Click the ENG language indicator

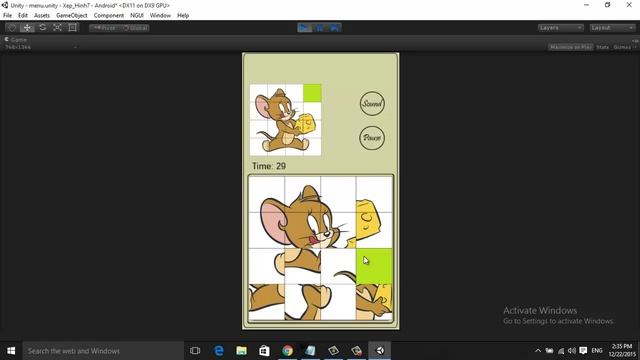[x=597, y=351]
